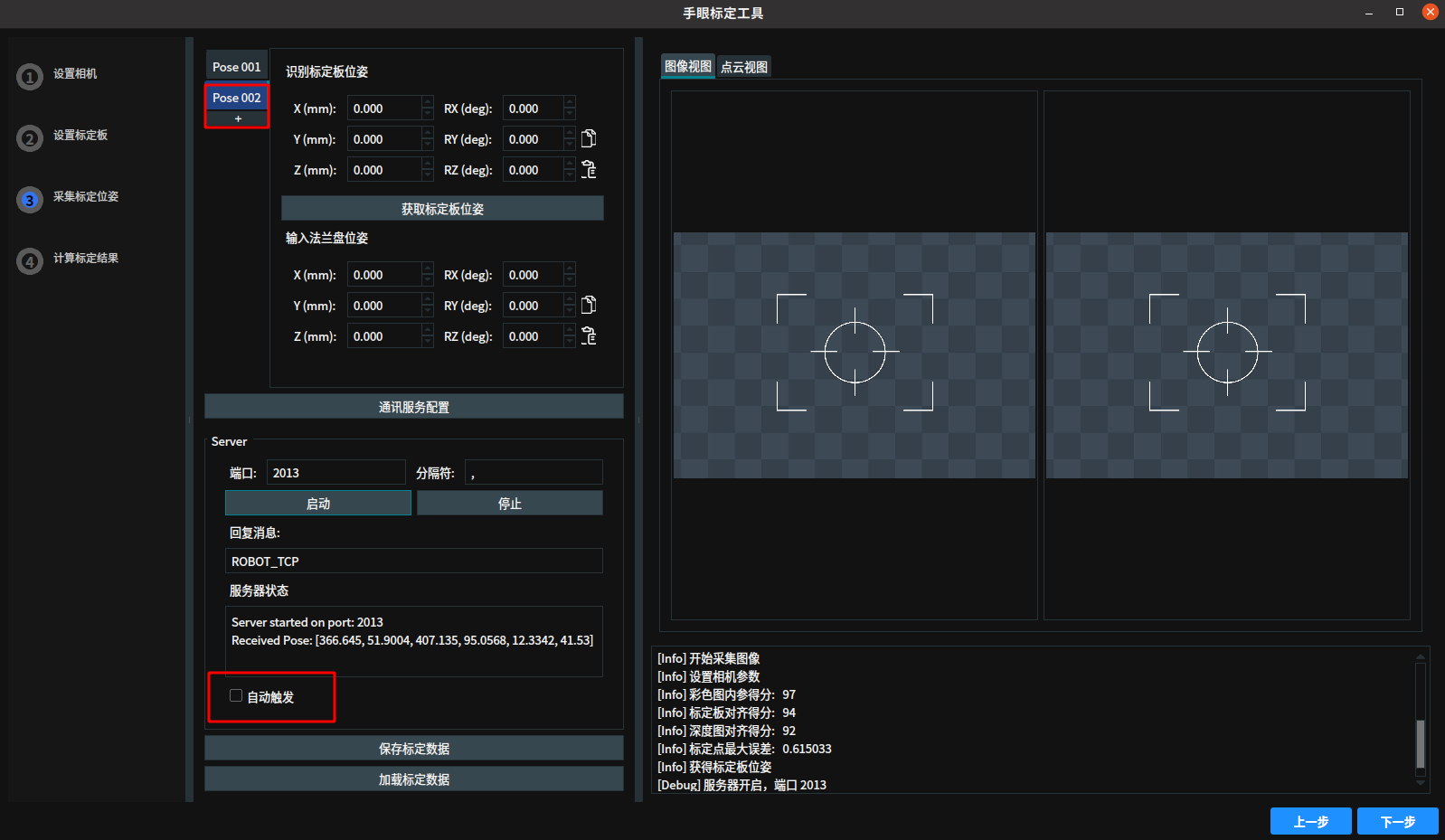Go to step 1 circle icon 设置相机
1445x840 pixels.
click(x=30, y=77)
